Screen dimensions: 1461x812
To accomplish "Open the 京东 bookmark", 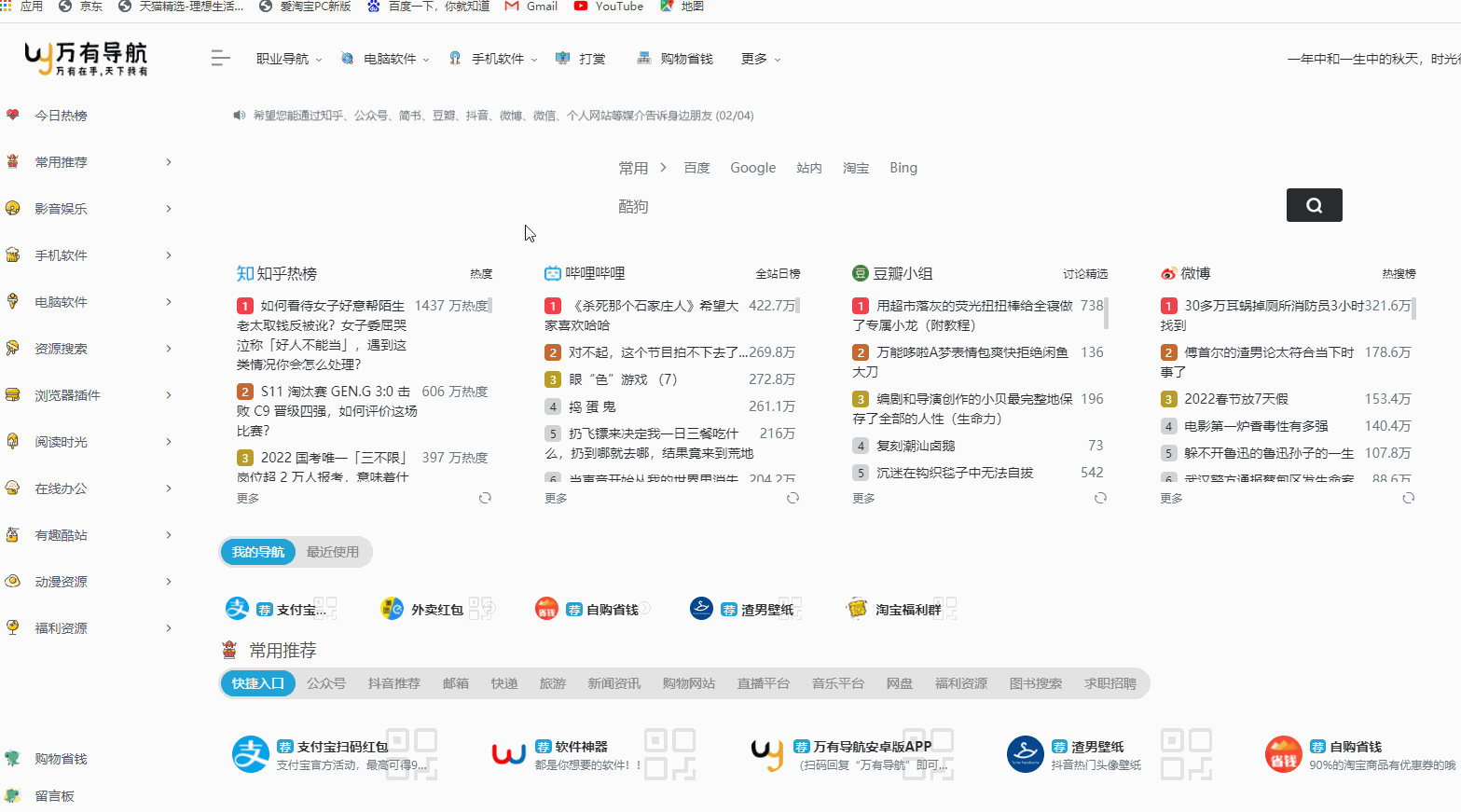I will (80, 7).
